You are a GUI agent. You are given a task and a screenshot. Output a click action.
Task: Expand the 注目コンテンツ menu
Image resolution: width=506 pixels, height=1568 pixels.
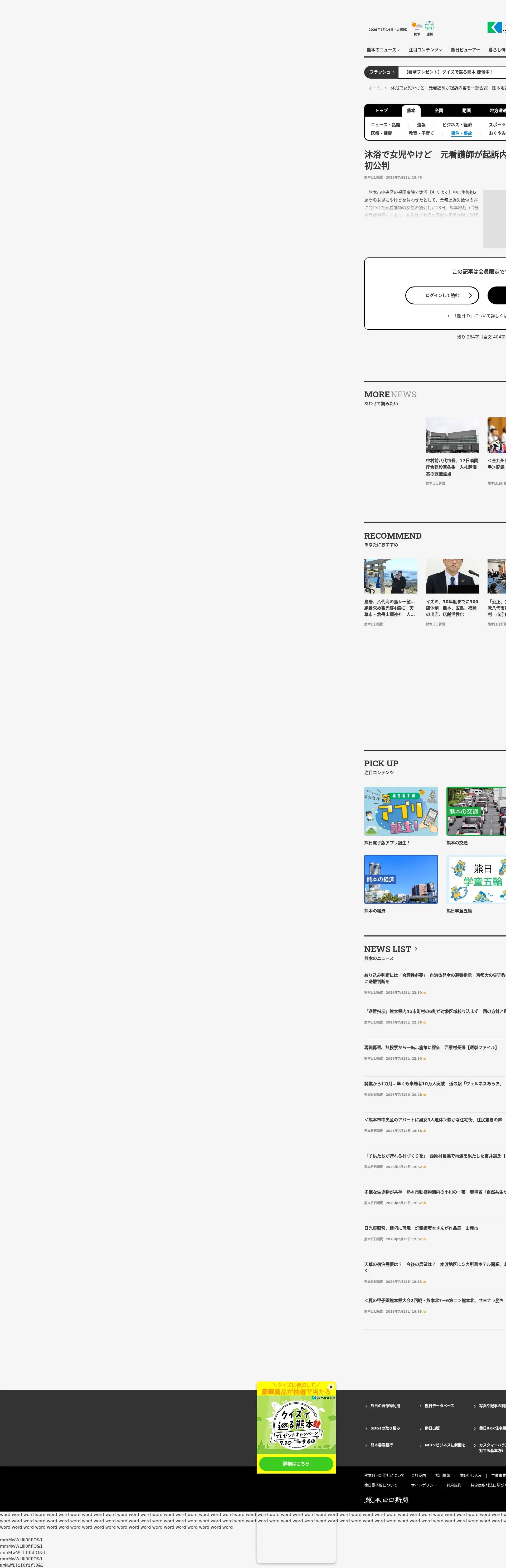pyautogui.click(x=425, y=50)
